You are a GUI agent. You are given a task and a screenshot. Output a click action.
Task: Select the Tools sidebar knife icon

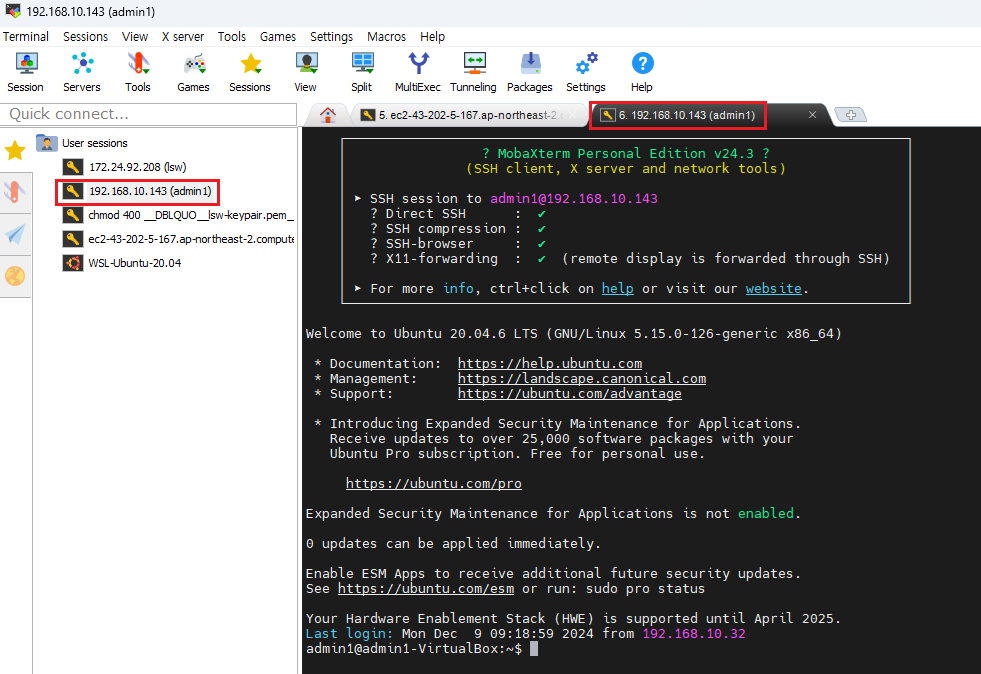pos(15,191)
